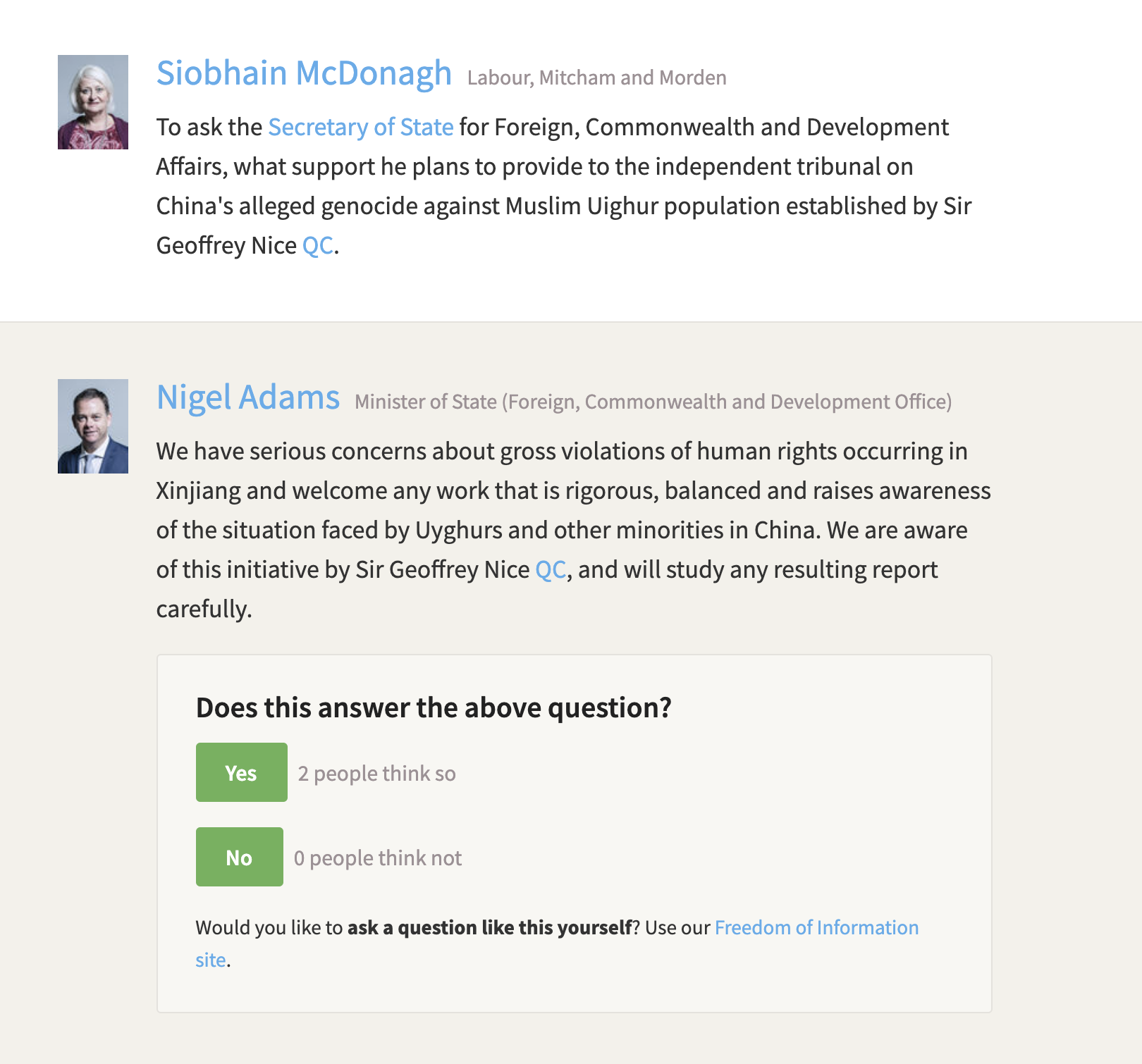Screen dimensions: 1142x1064
Task: Open the Freedom of Information link
Action: click(x=816, y=927)
